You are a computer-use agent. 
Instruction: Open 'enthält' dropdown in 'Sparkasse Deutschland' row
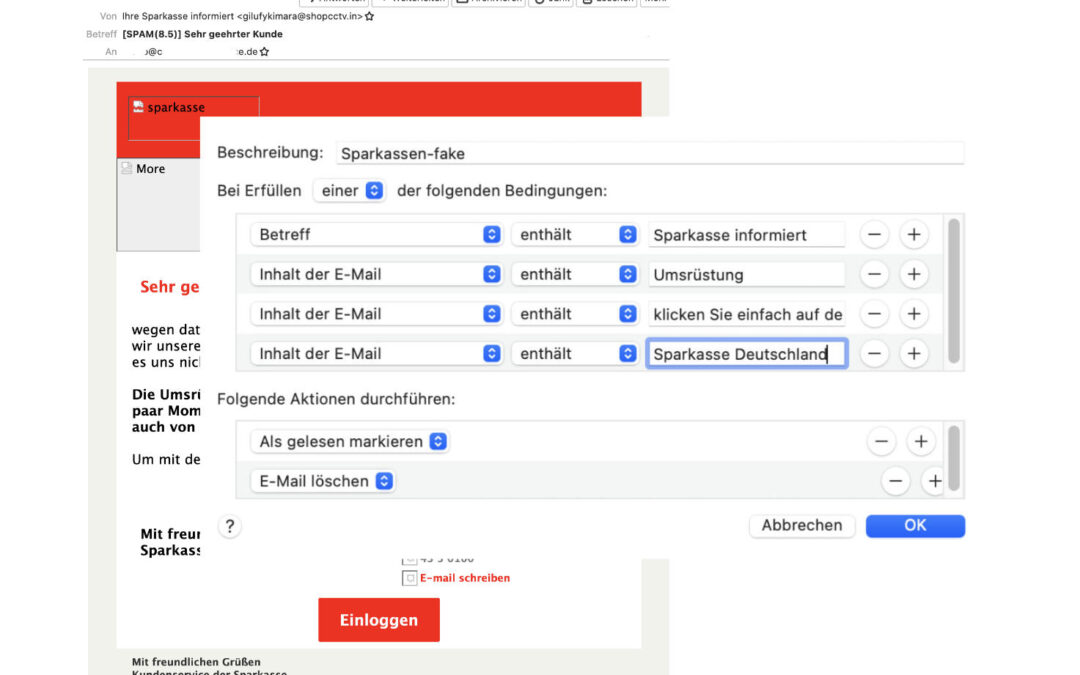tap(574, 354)
